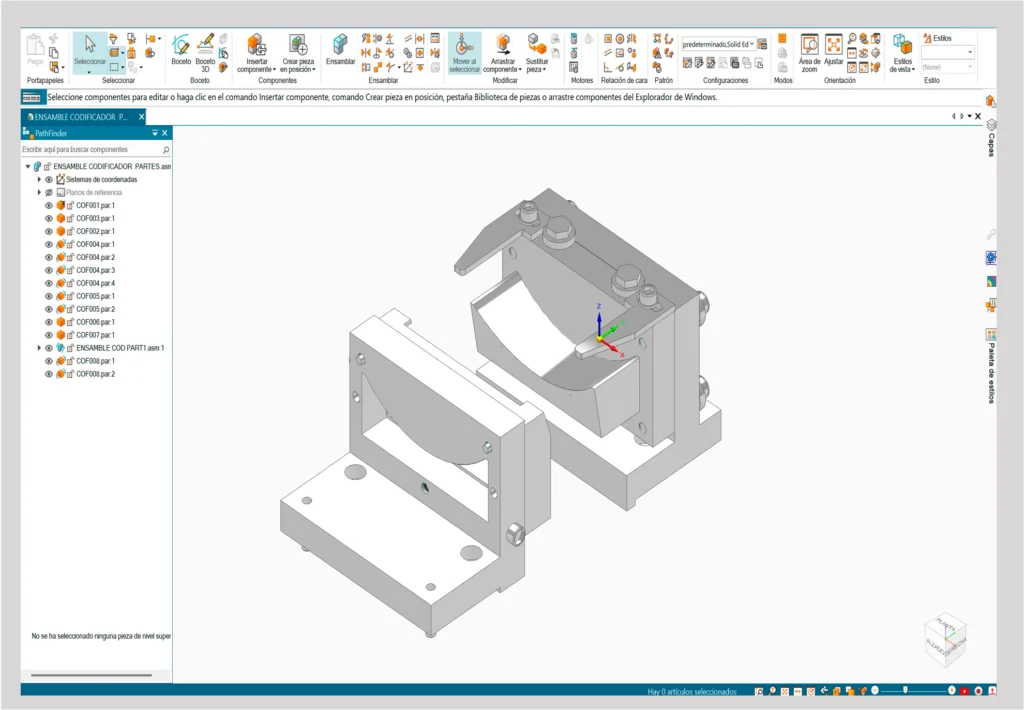Hide COF001.par:1 using its eye icon
Screen dimensions: 1024x710
(x=48, y=205)
